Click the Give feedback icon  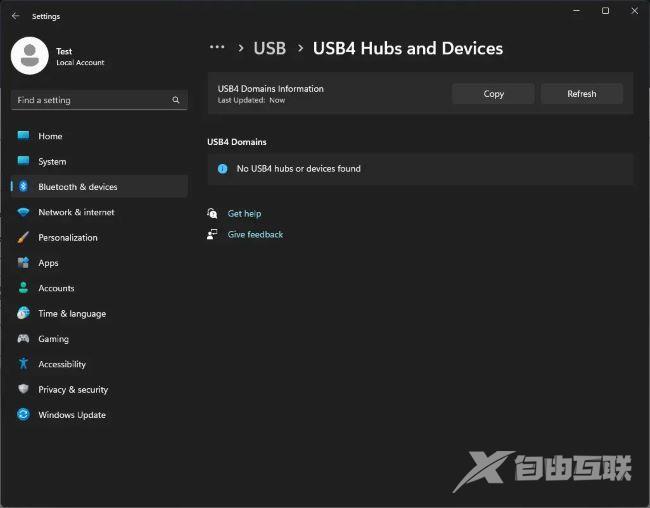coord(212,234)
